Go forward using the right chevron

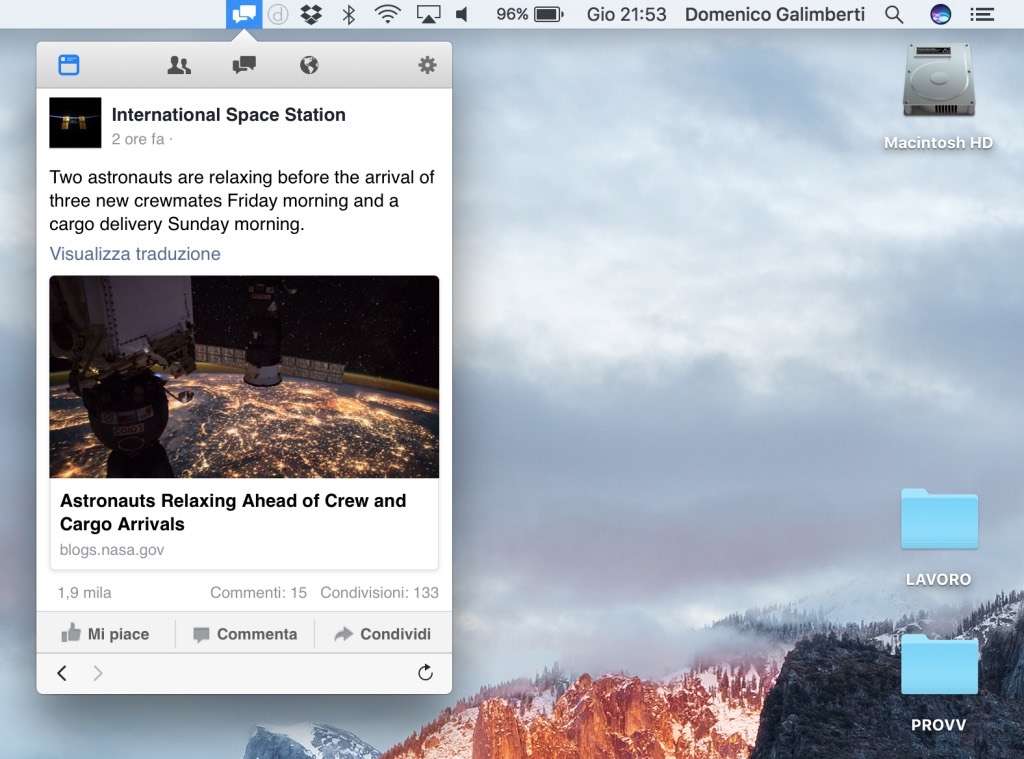pos(98,673)
